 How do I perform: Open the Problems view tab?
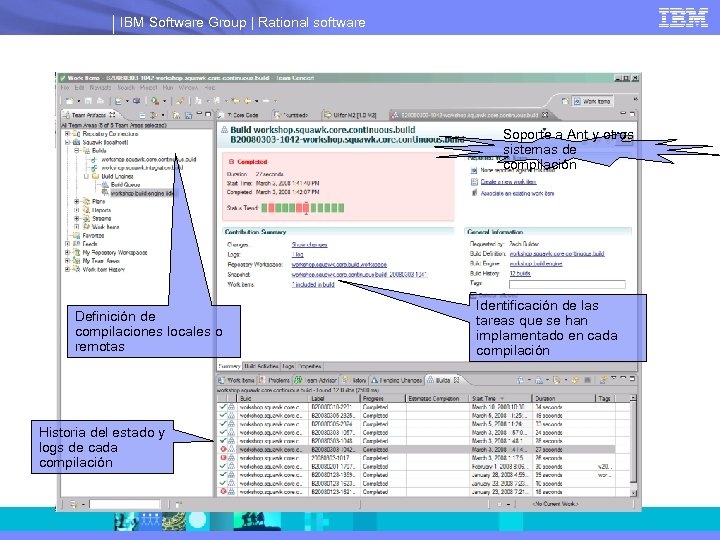pyautogui.click(x=274, y=380)
